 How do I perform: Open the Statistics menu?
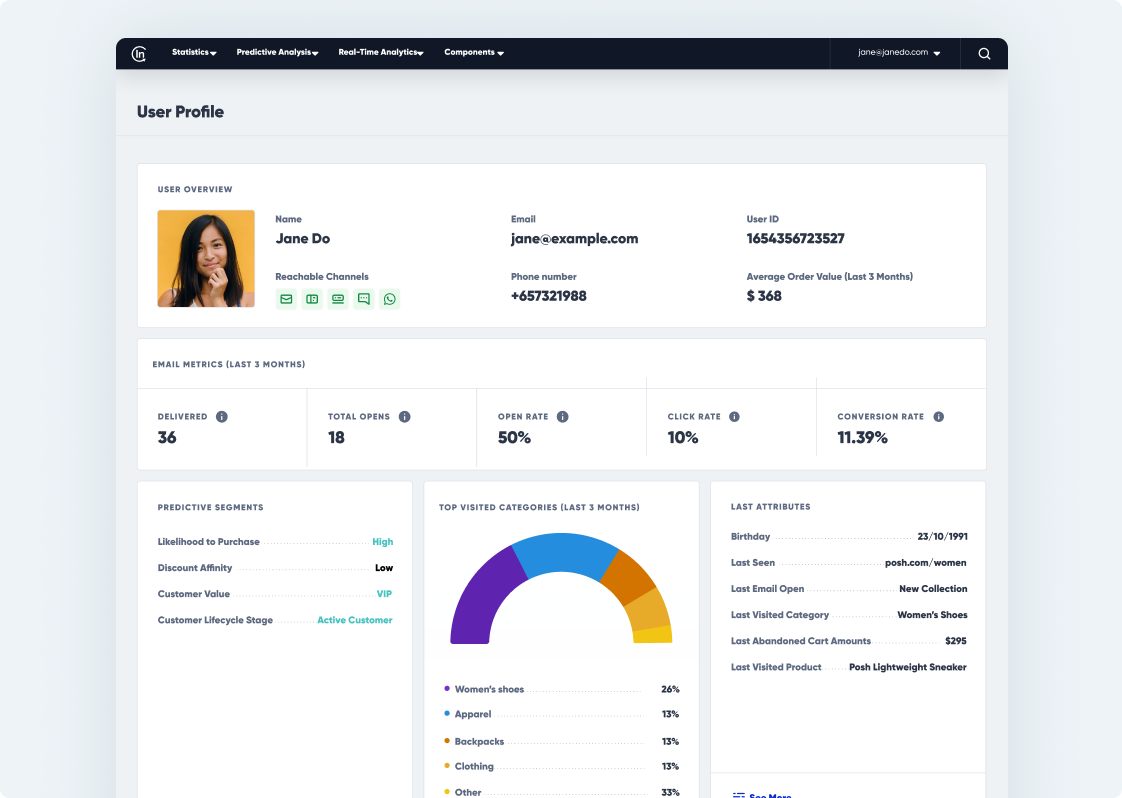pyautogui.click(x=194, y=53)
